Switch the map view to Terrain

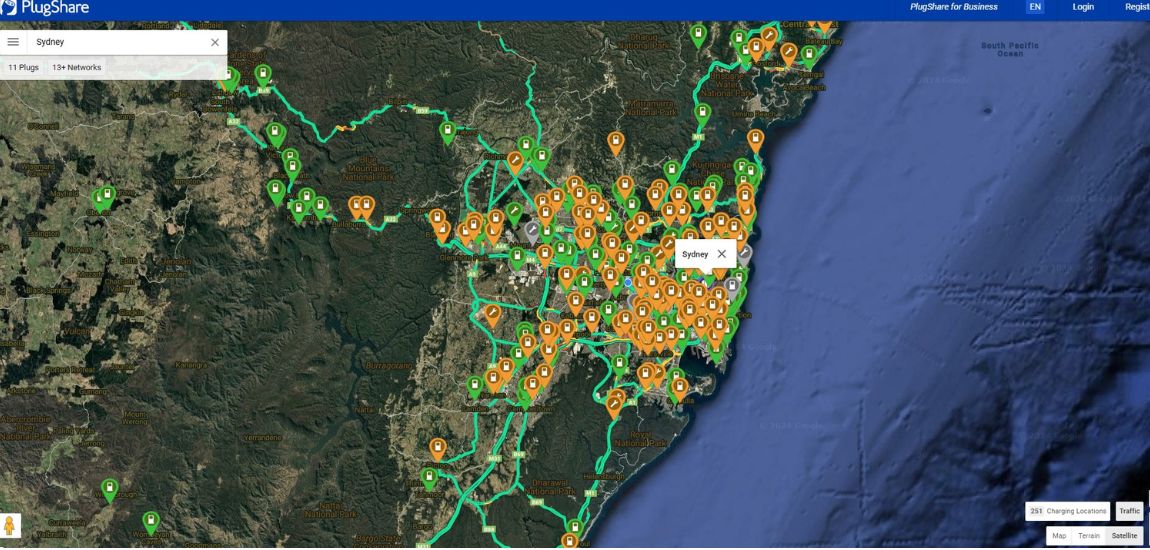(1088, 536)
